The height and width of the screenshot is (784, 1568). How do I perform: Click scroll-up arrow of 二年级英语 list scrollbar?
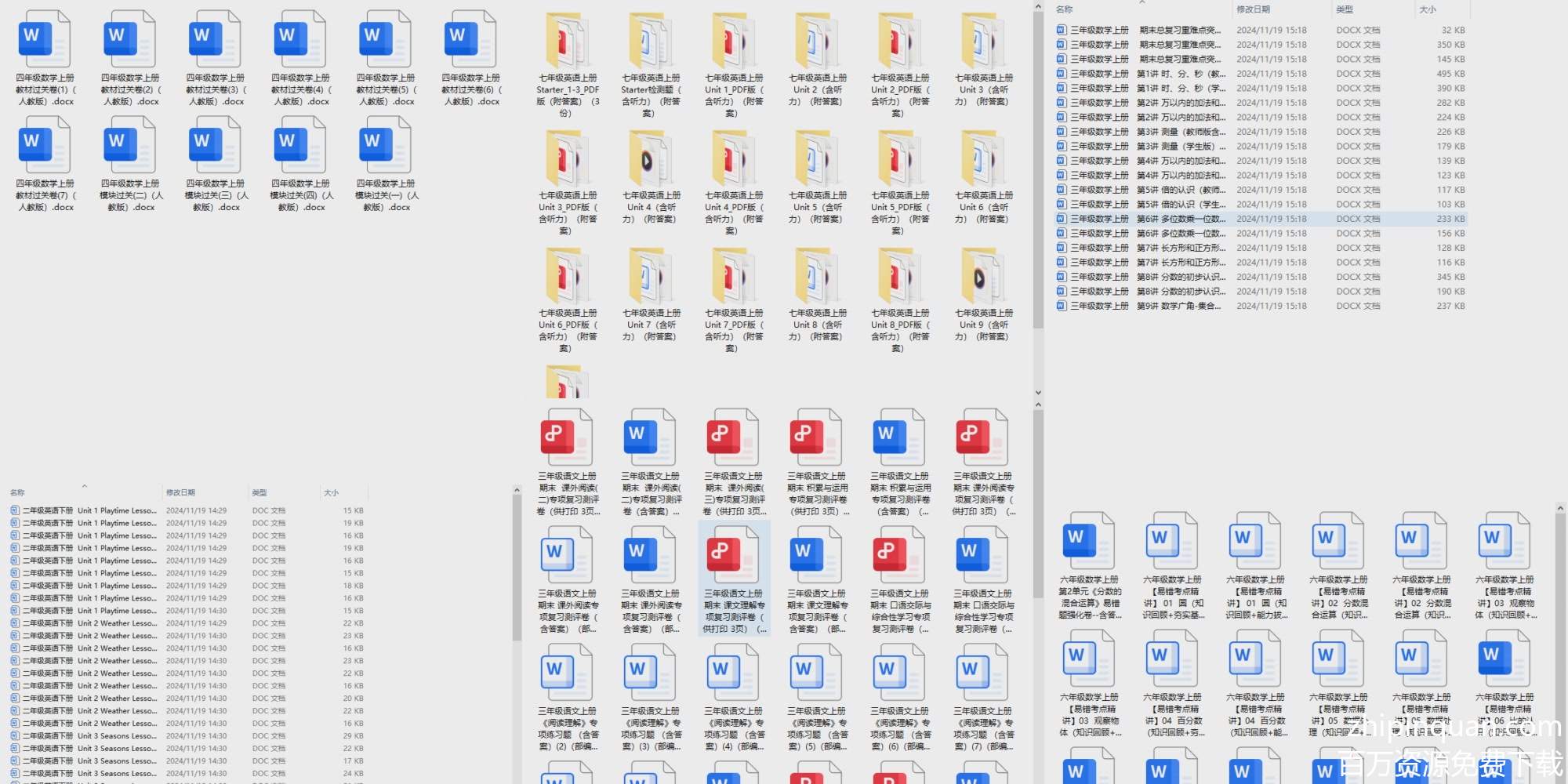coord(517,491)
